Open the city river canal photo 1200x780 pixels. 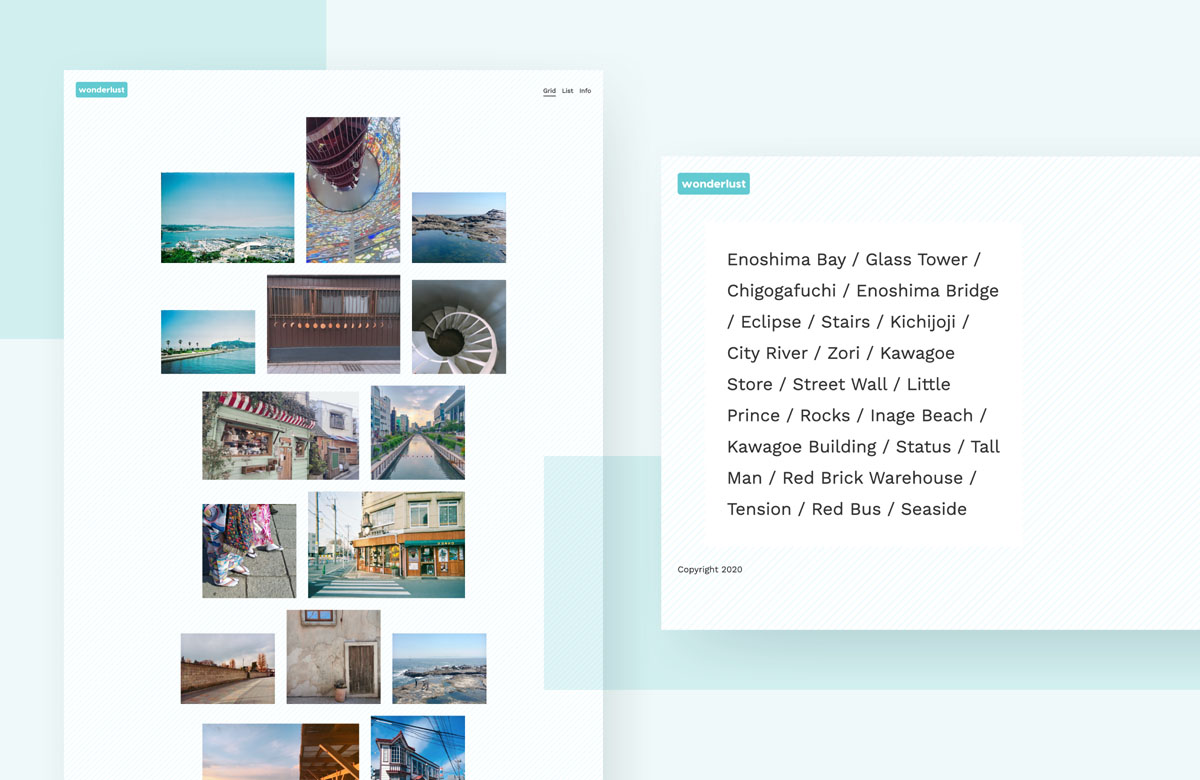pyautogui.click(x=417, y=432)
